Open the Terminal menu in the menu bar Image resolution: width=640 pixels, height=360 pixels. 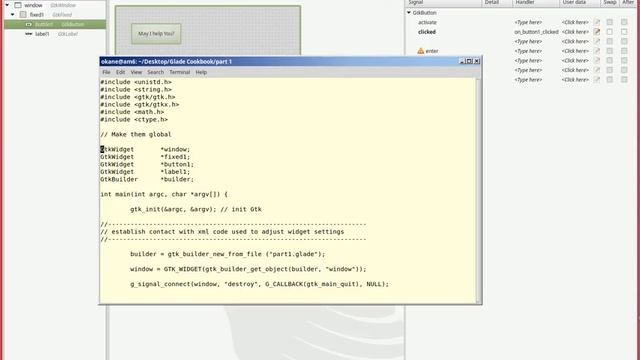pyautogui.click(x=180, y=72)
